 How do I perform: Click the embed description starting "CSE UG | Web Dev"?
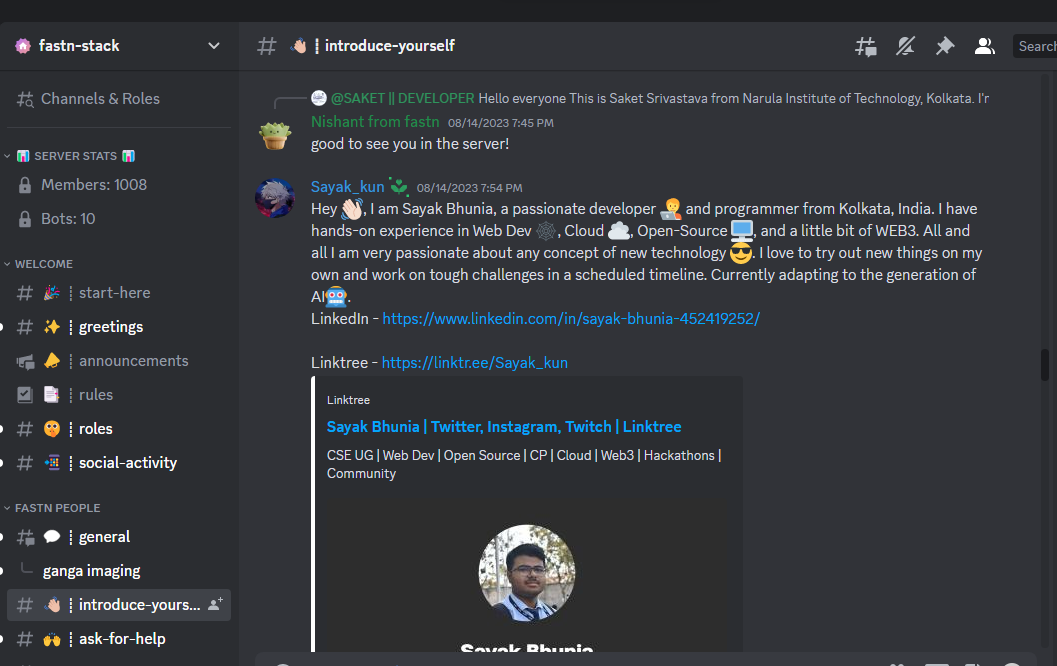(524, 464)
